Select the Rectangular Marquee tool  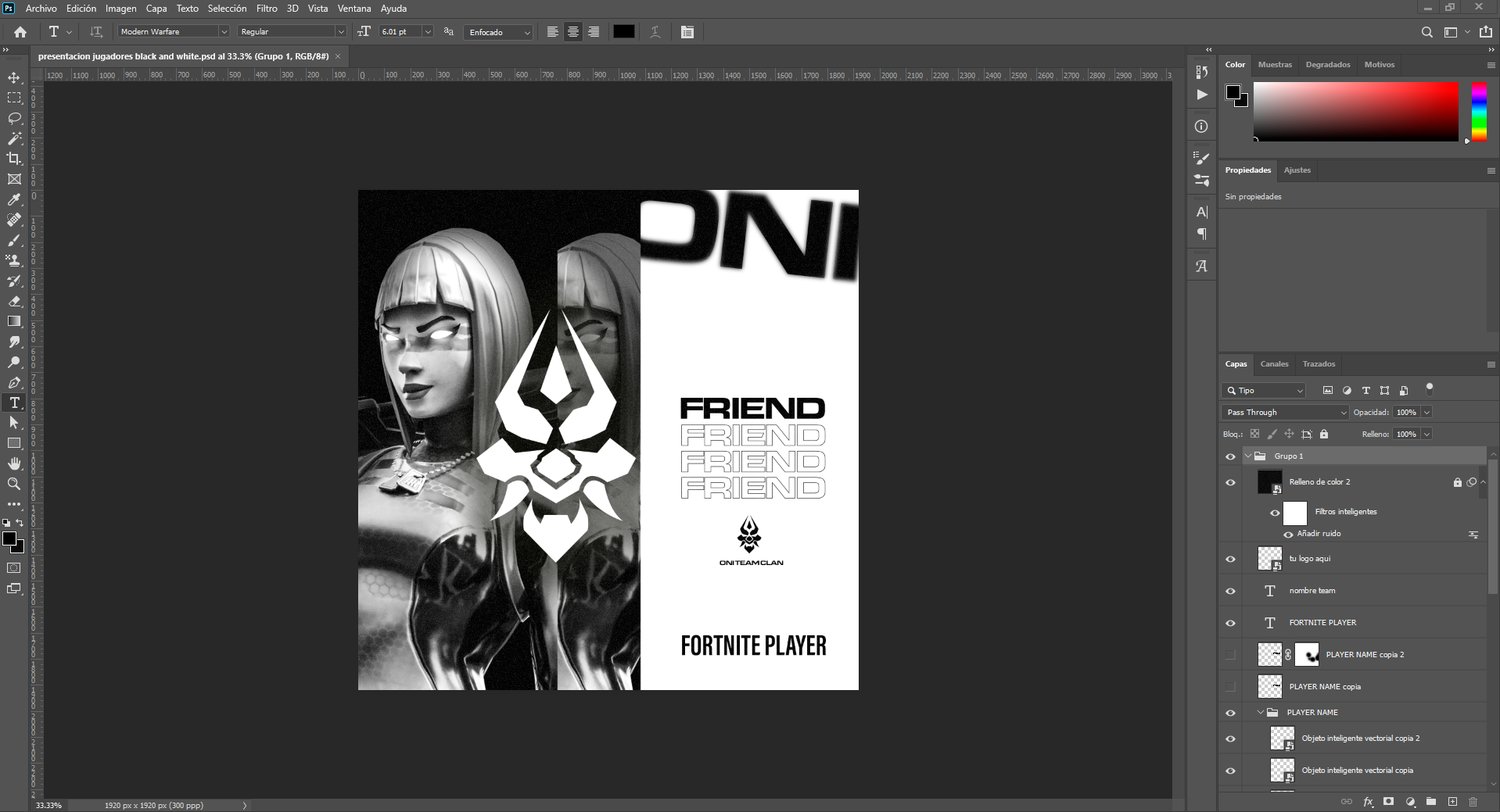(14, 97)
